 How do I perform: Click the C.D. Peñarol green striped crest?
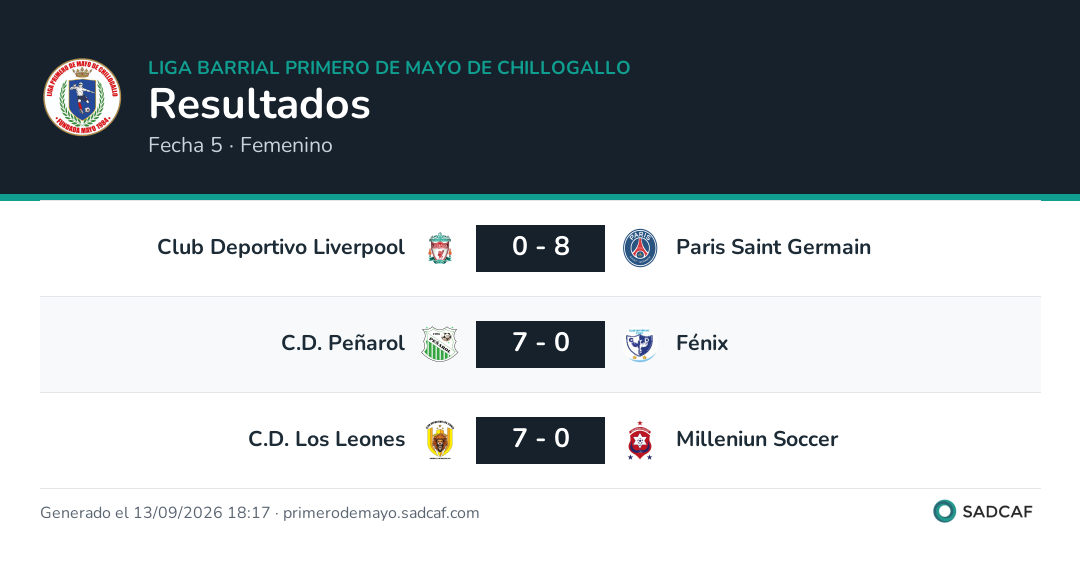439,344
